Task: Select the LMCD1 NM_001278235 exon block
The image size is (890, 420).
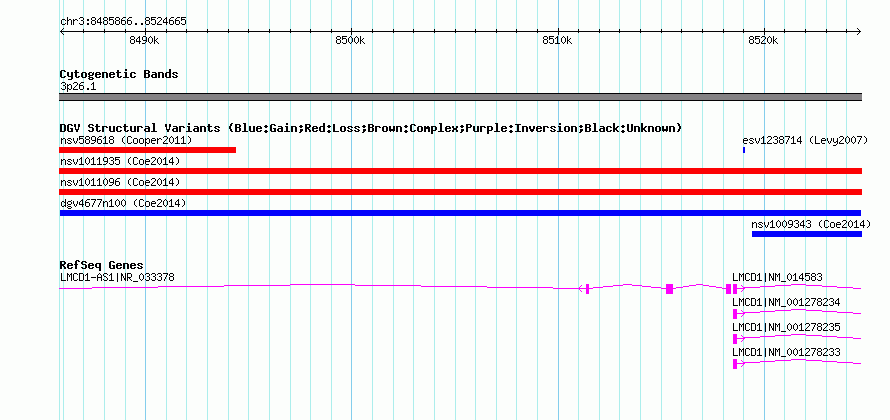Action: [735, 339]
